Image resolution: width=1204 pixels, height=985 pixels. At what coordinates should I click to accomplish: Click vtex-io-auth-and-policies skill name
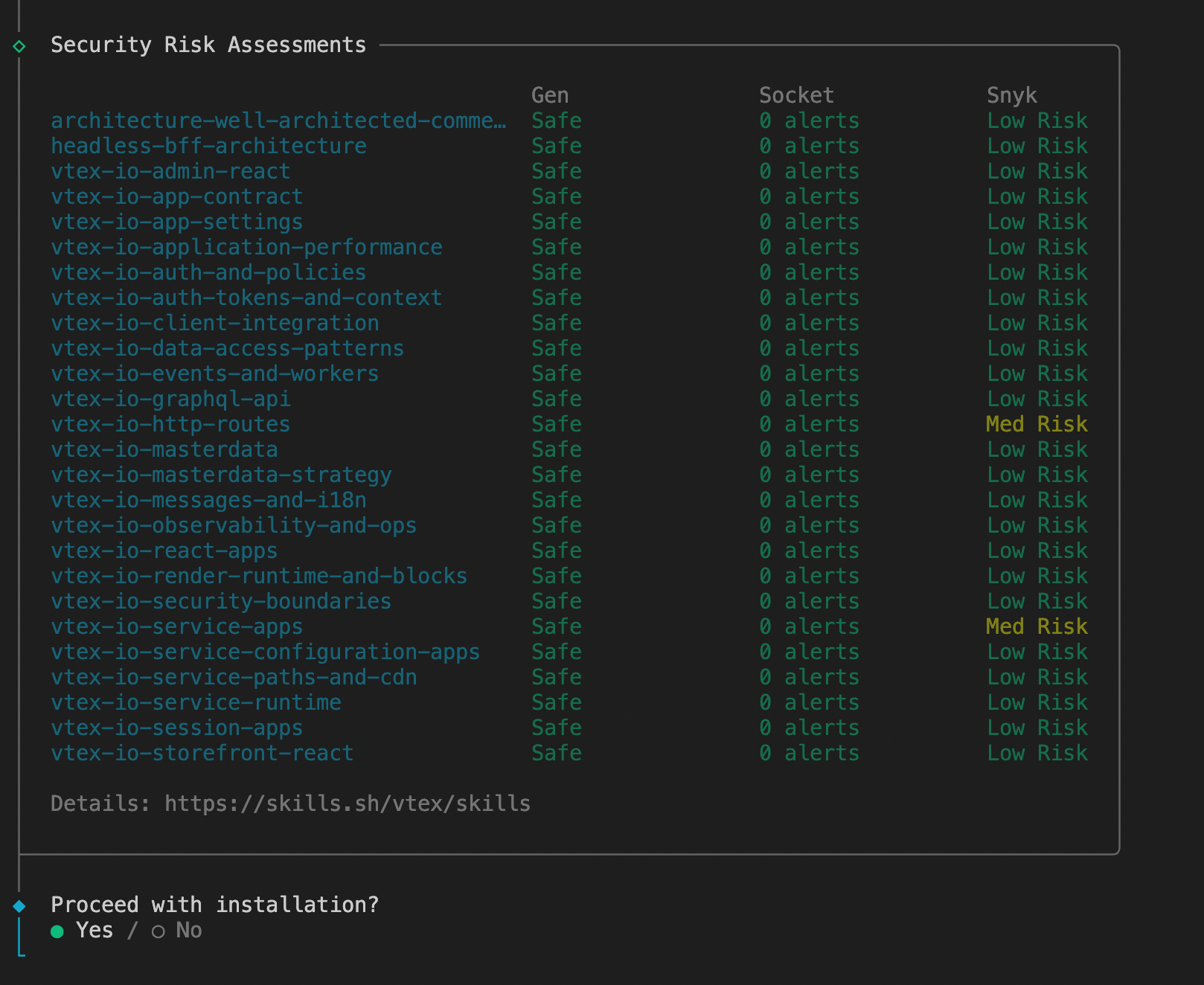(208, 272)
